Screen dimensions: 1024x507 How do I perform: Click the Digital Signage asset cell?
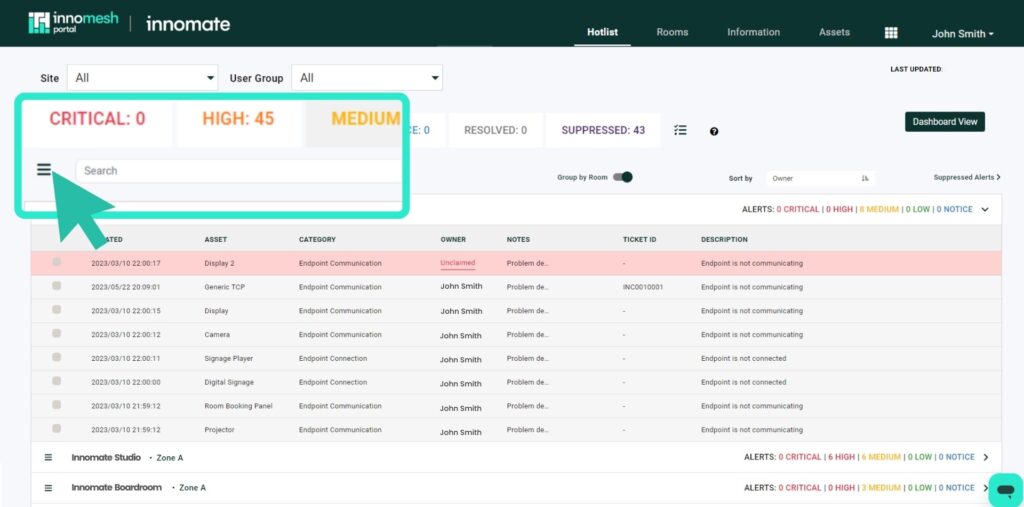pos(229,382)
